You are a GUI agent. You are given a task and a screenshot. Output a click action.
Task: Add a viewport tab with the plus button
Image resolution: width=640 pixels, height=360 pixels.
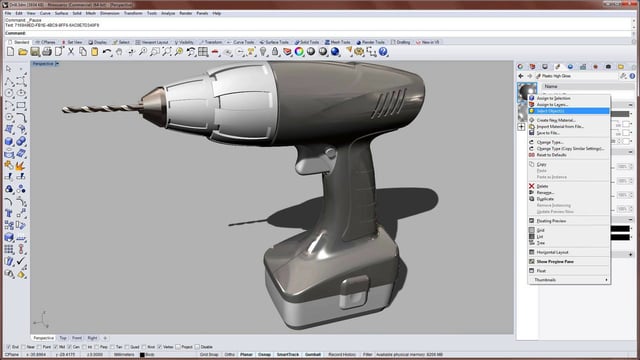tap(105, 338)
